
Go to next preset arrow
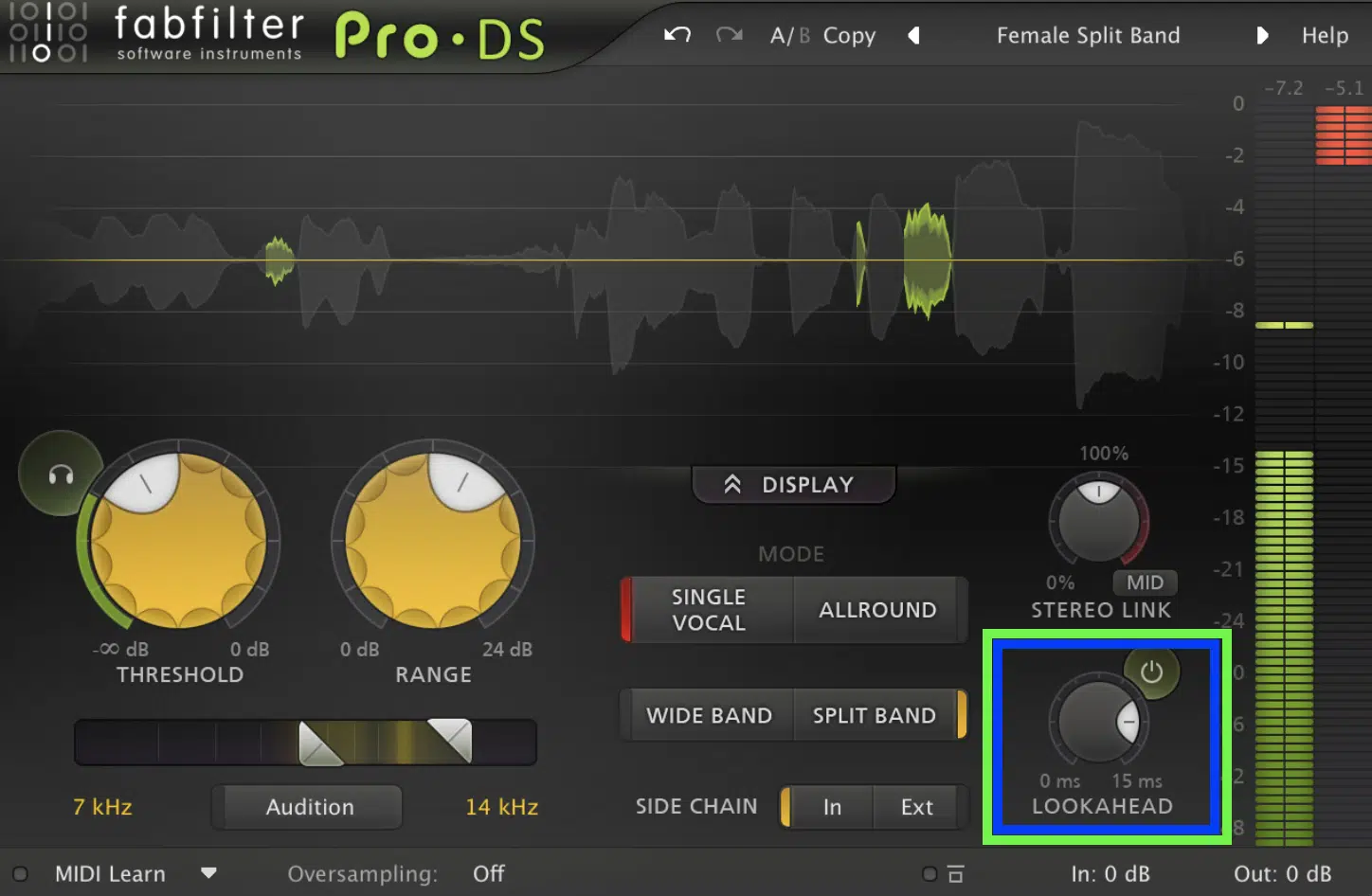coord(1261,36)
